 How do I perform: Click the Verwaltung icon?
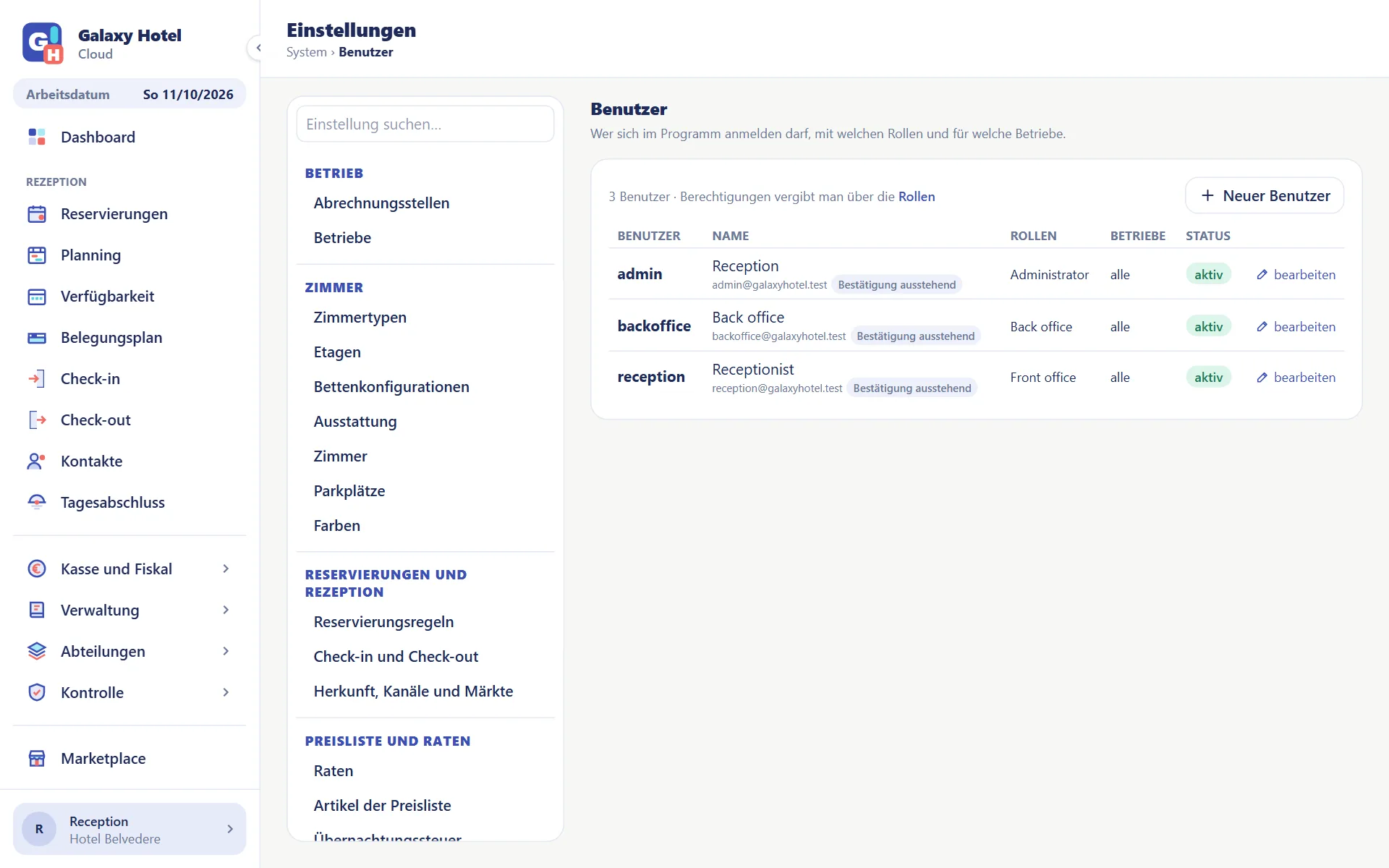point(37,610)
